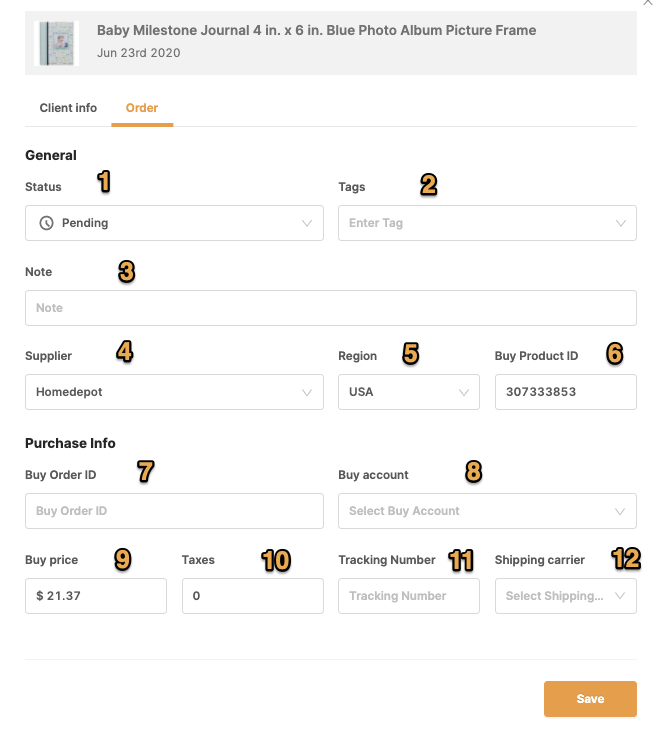667x729 pixels.
Task: Close the order dialog with X
Action: tap(647, 2)
